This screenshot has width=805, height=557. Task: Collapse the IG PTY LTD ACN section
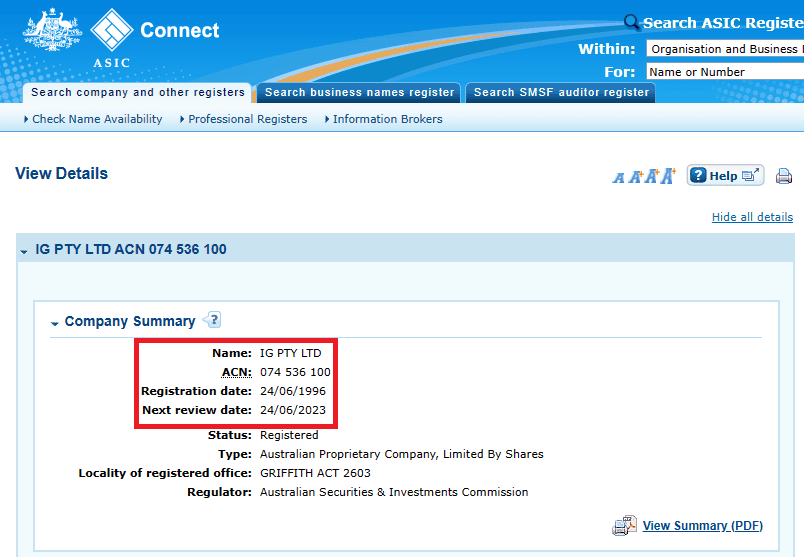click(24, 251)
